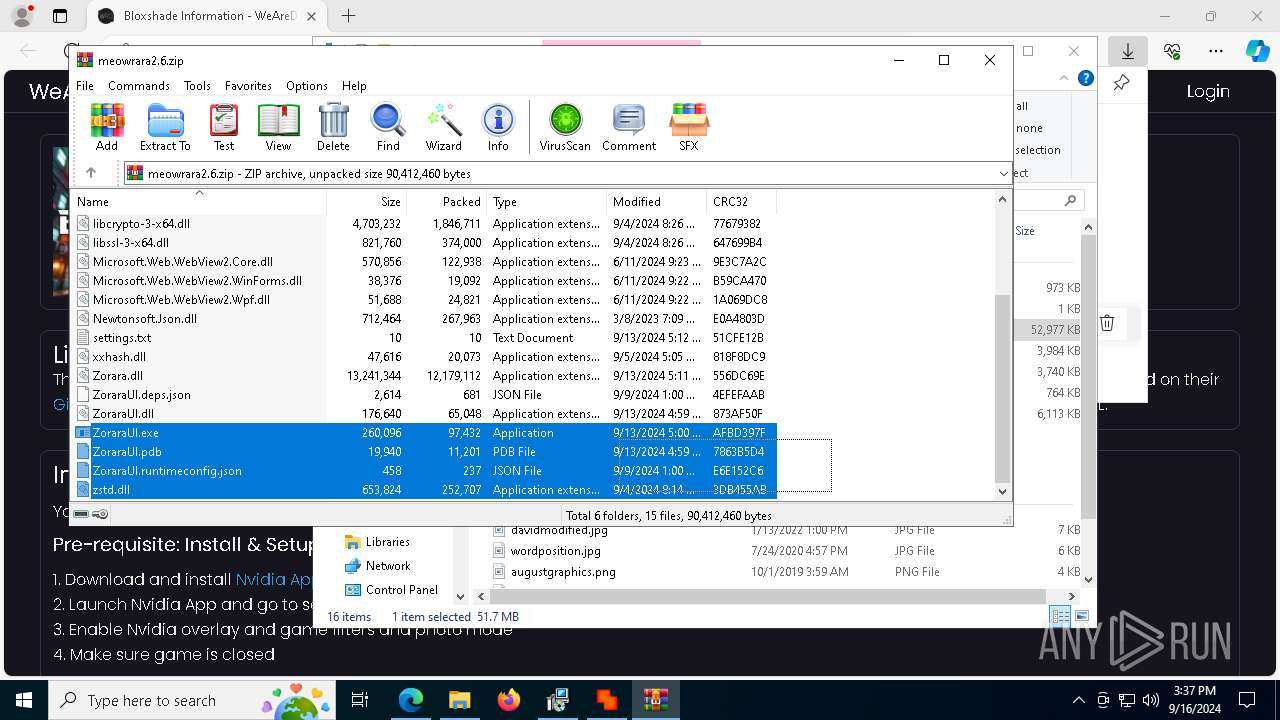Screen dimensions: 1280x720
Task: Open Windows Start menu
Action: tap(24, 700)
